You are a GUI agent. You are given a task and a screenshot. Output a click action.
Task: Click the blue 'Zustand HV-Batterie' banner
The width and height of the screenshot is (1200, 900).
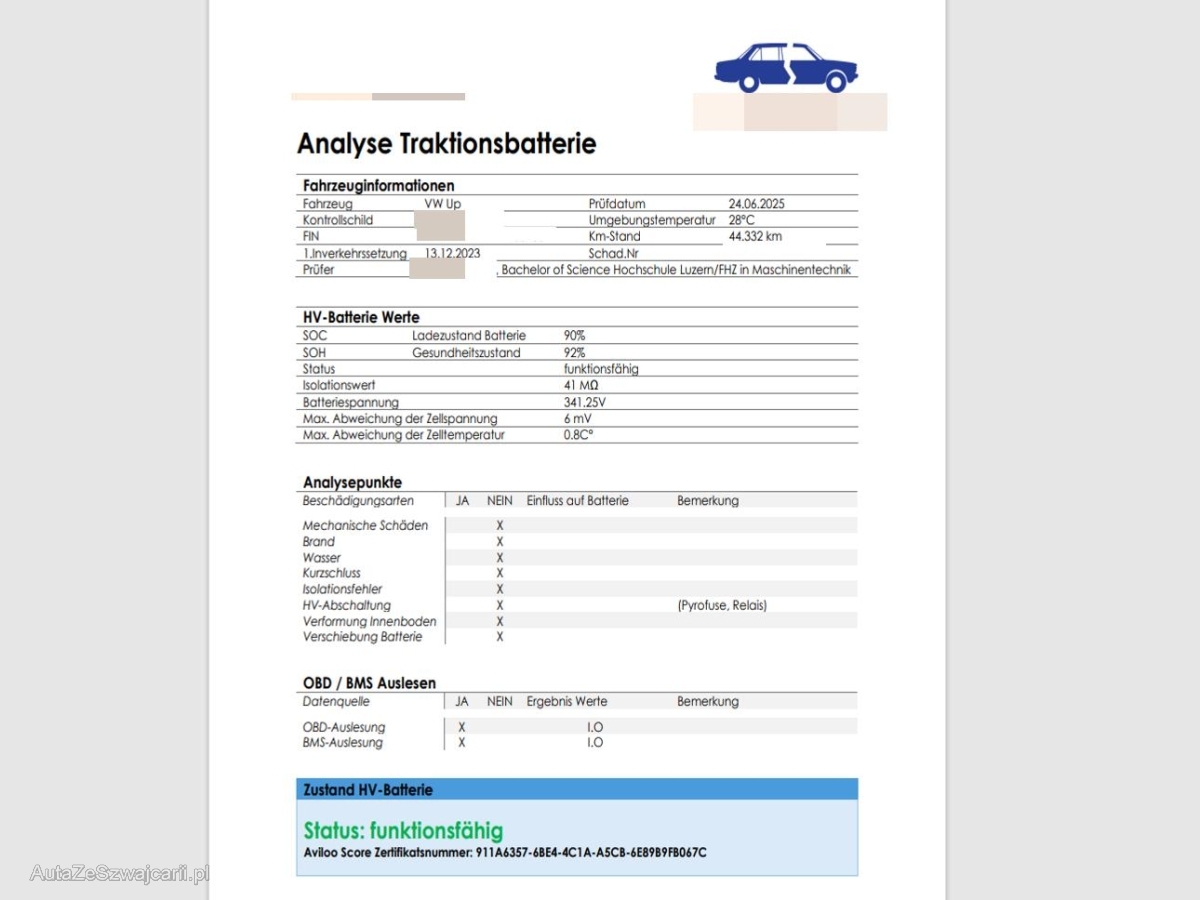click(577, 789)
